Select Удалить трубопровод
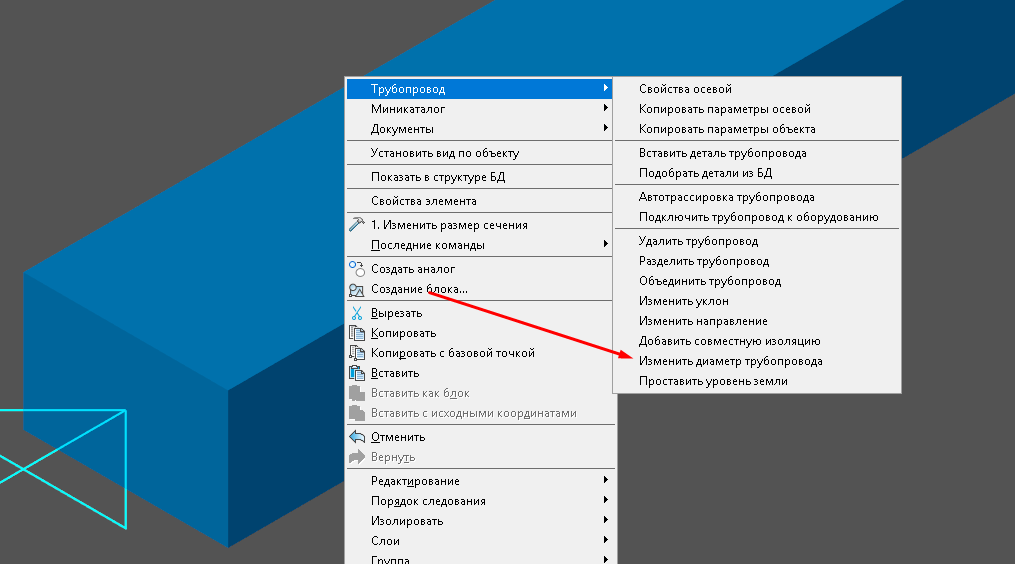 click(698, 241)
